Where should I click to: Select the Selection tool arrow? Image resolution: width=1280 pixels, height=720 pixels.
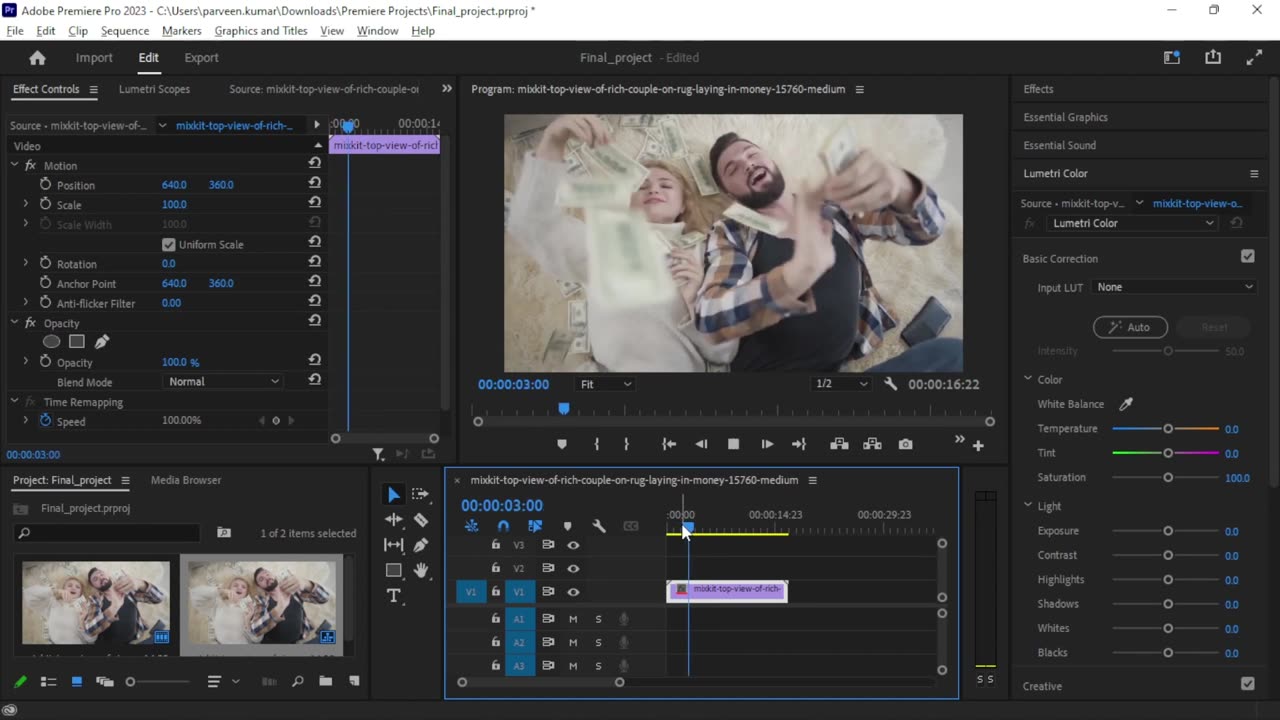pyautogui.click(x=394, y=494)
